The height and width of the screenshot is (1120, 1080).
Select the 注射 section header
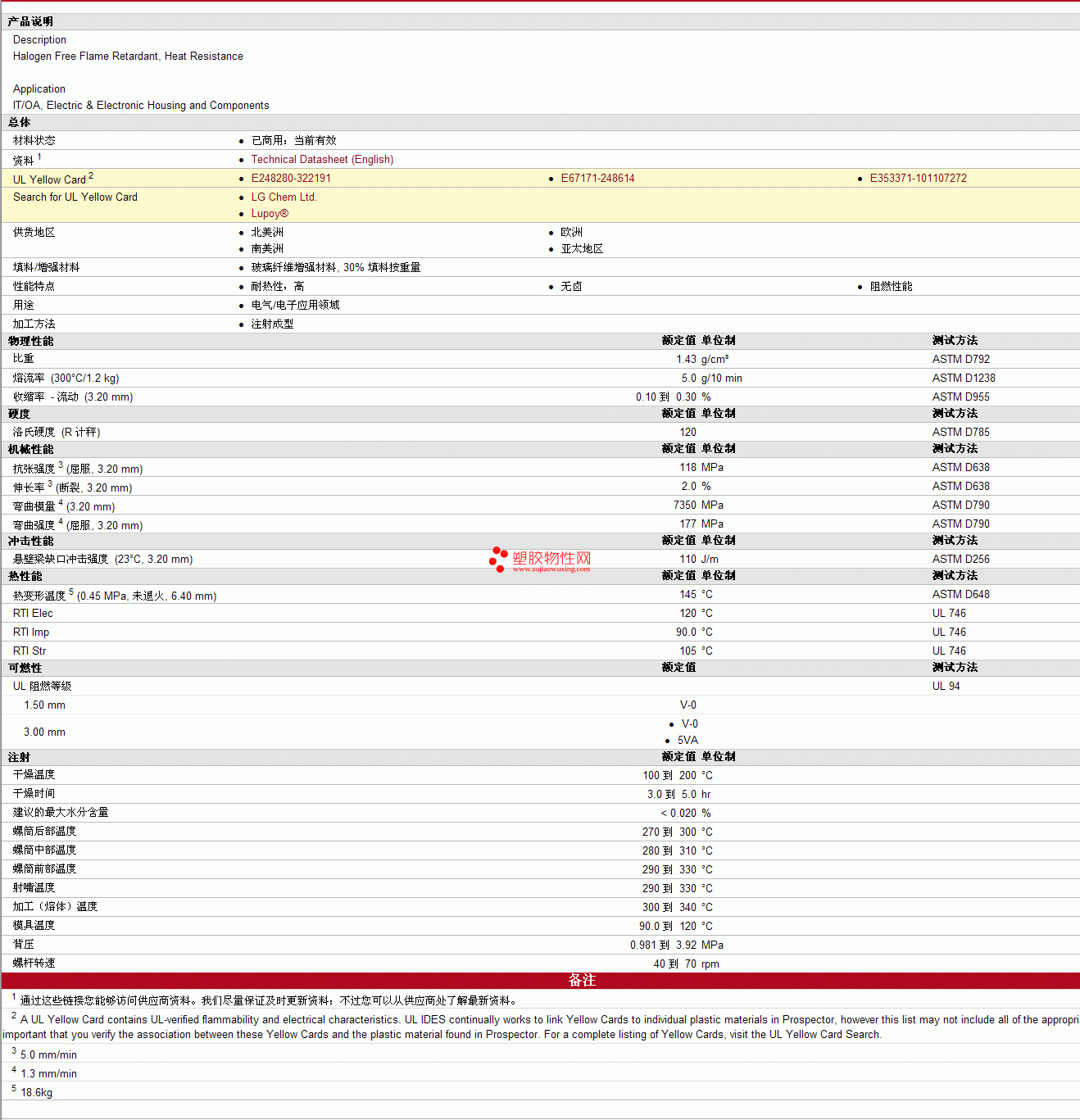click(19, 757)
